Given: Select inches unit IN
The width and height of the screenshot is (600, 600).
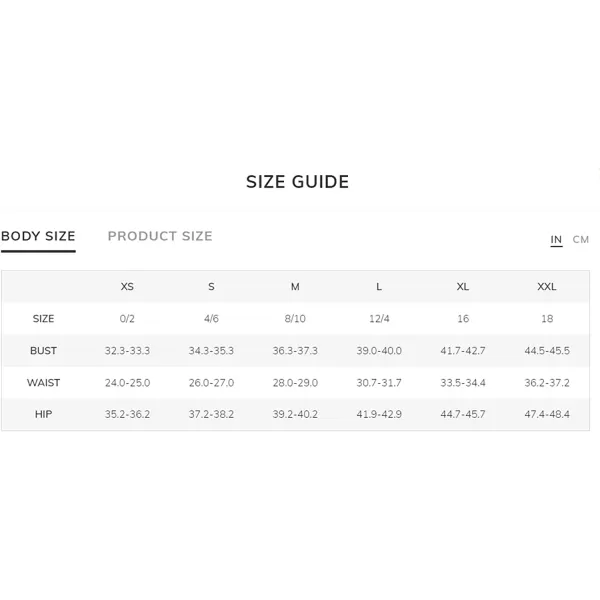Looking at the screenshot, I should point(556,240).
